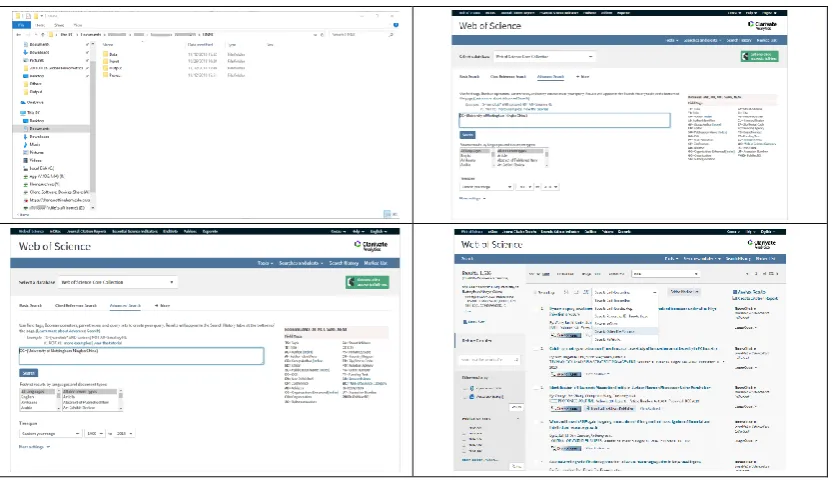The image size is (833, 480).
Task: Click Add to Marked List button on results page
Action: 684,292
